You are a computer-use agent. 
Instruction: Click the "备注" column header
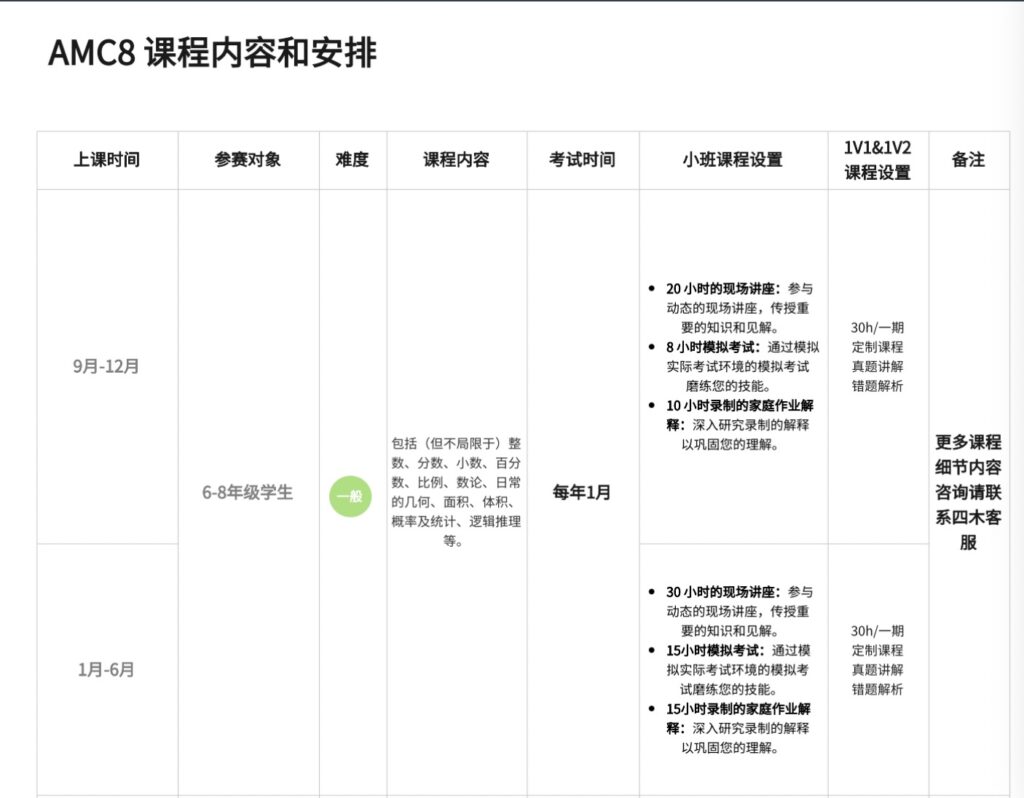point(968,160)
